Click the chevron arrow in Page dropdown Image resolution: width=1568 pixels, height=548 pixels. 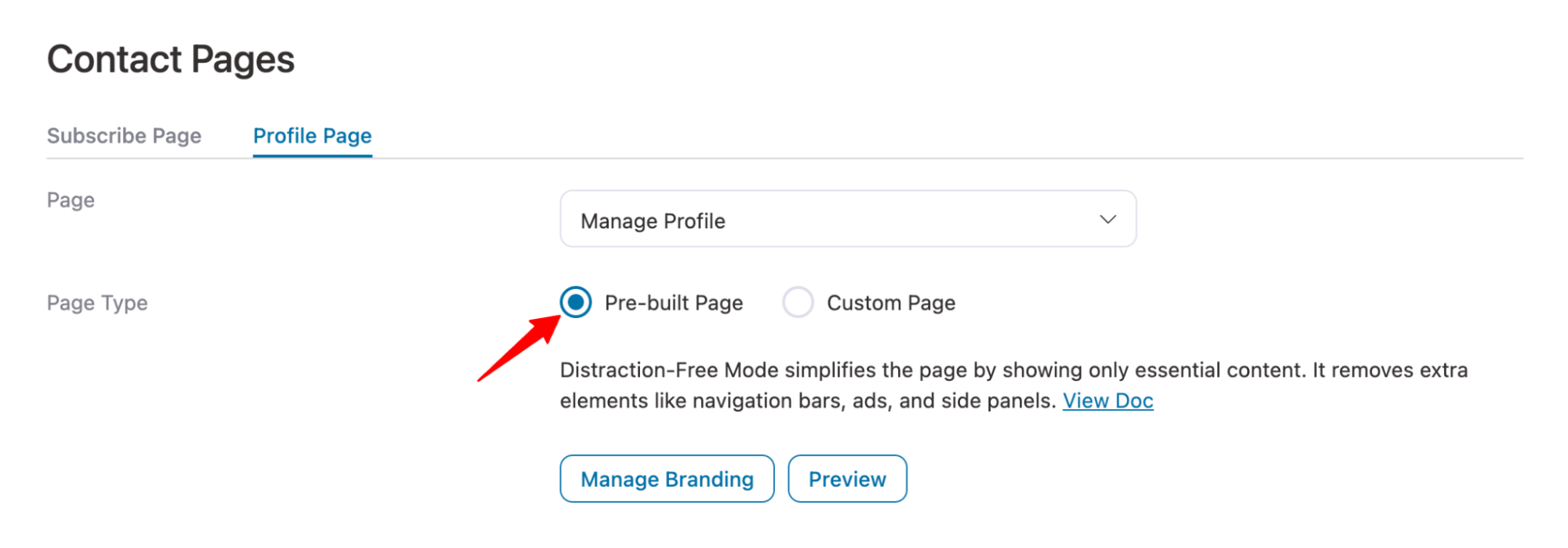tap(1108, 219)
